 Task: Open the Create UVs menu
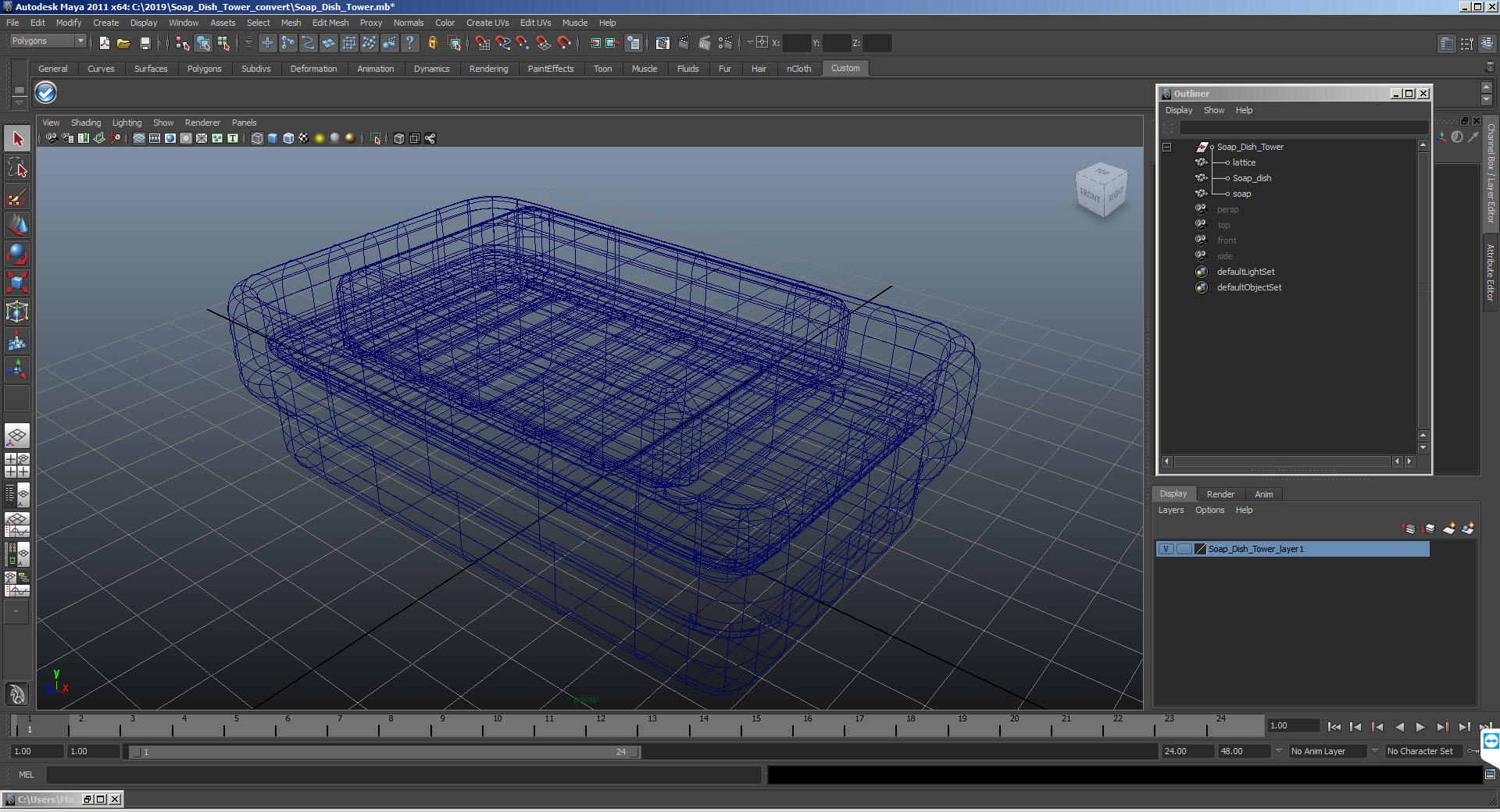487,23
